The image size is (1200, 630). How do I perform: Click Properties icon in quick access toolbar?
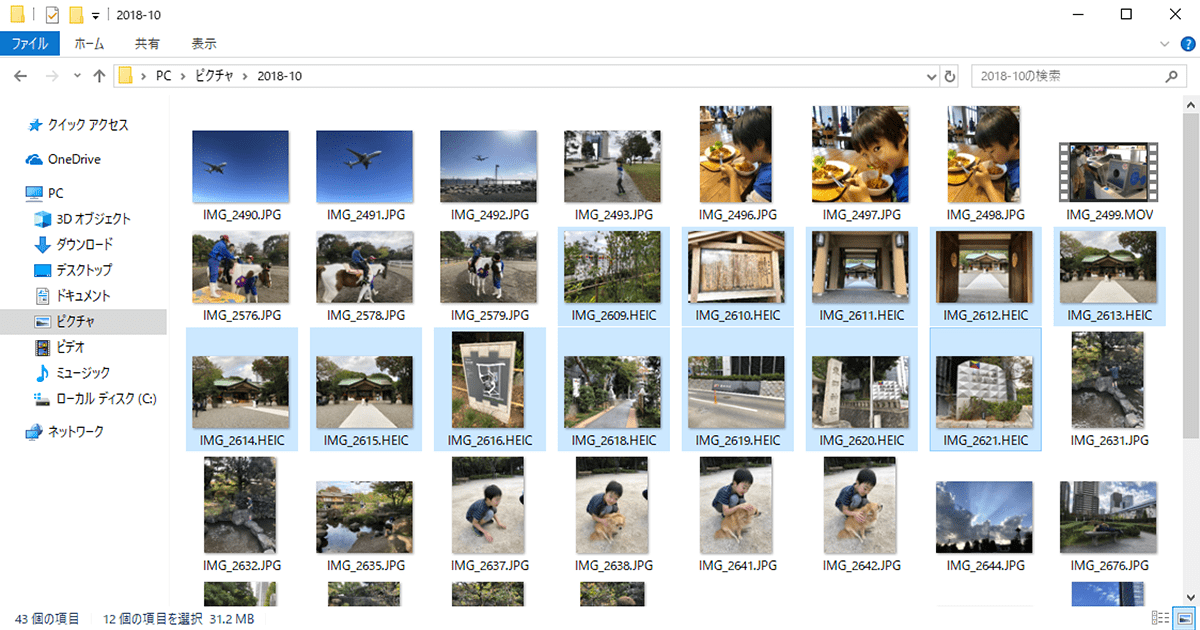[53, 14]
